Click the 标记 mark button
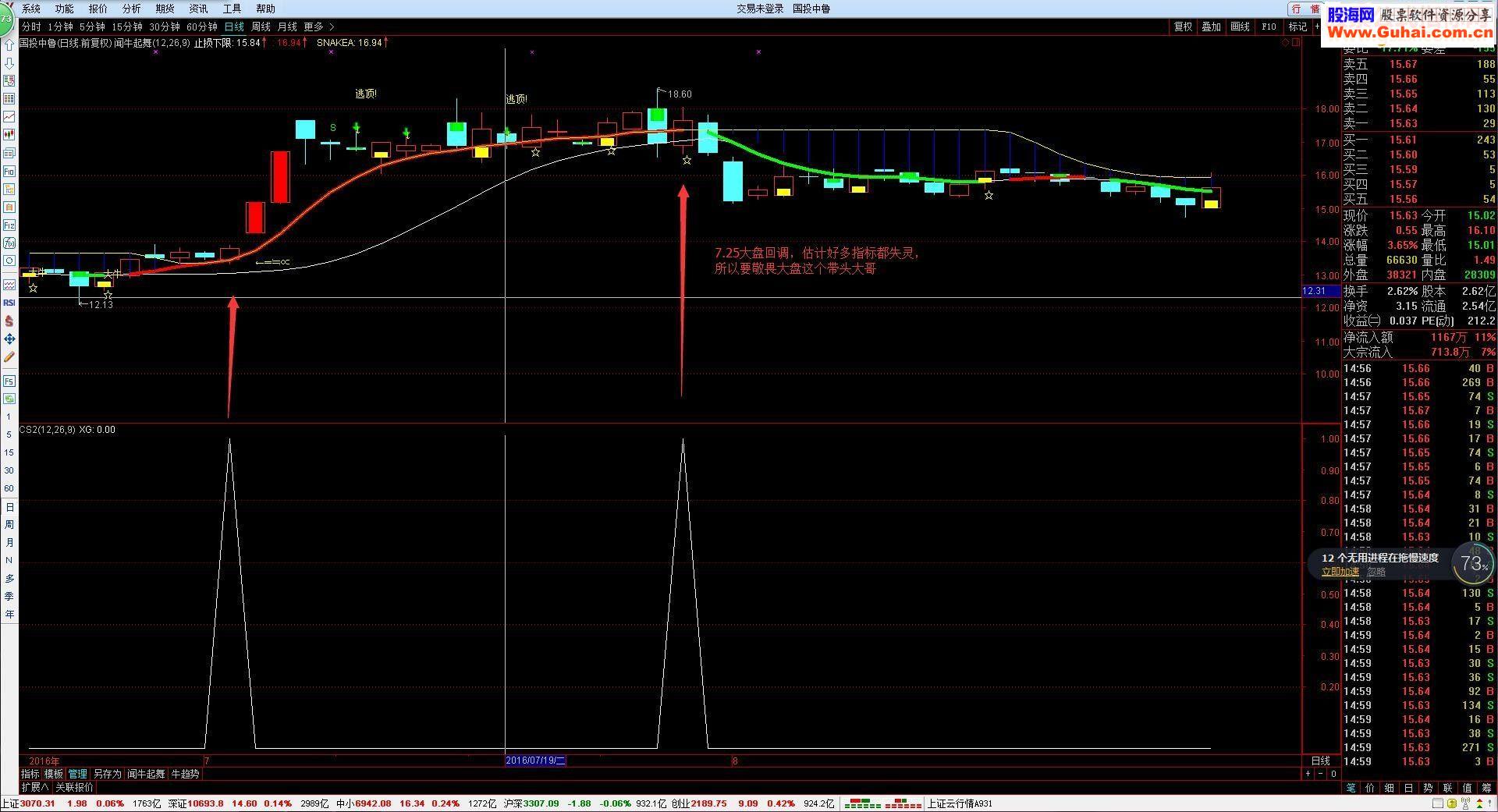Screen dimensions: 1498x812 tap(1297, 27)
